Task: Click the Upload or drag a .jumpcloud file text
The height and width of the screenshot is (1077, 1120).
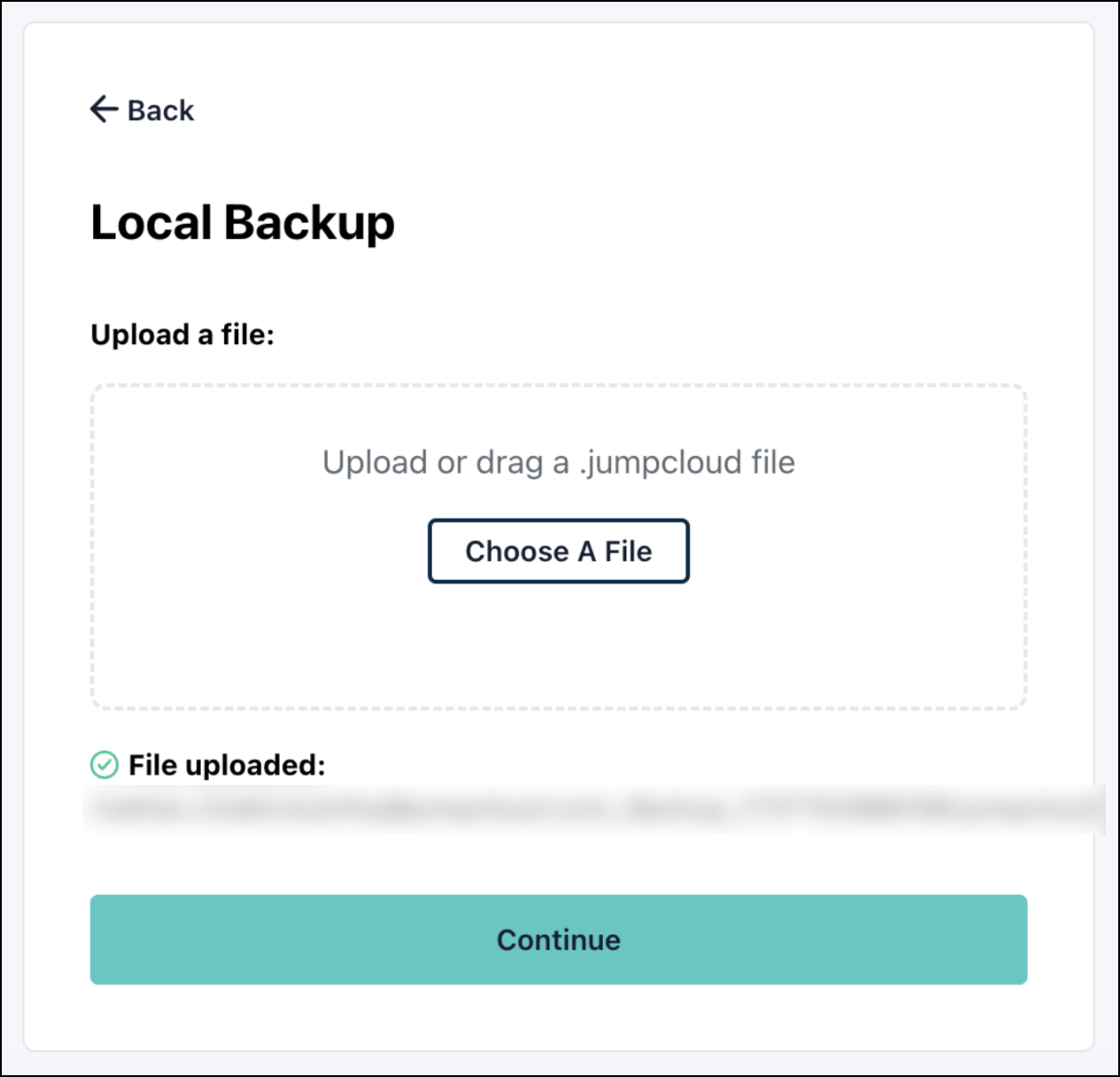Action: coord(558,462)
